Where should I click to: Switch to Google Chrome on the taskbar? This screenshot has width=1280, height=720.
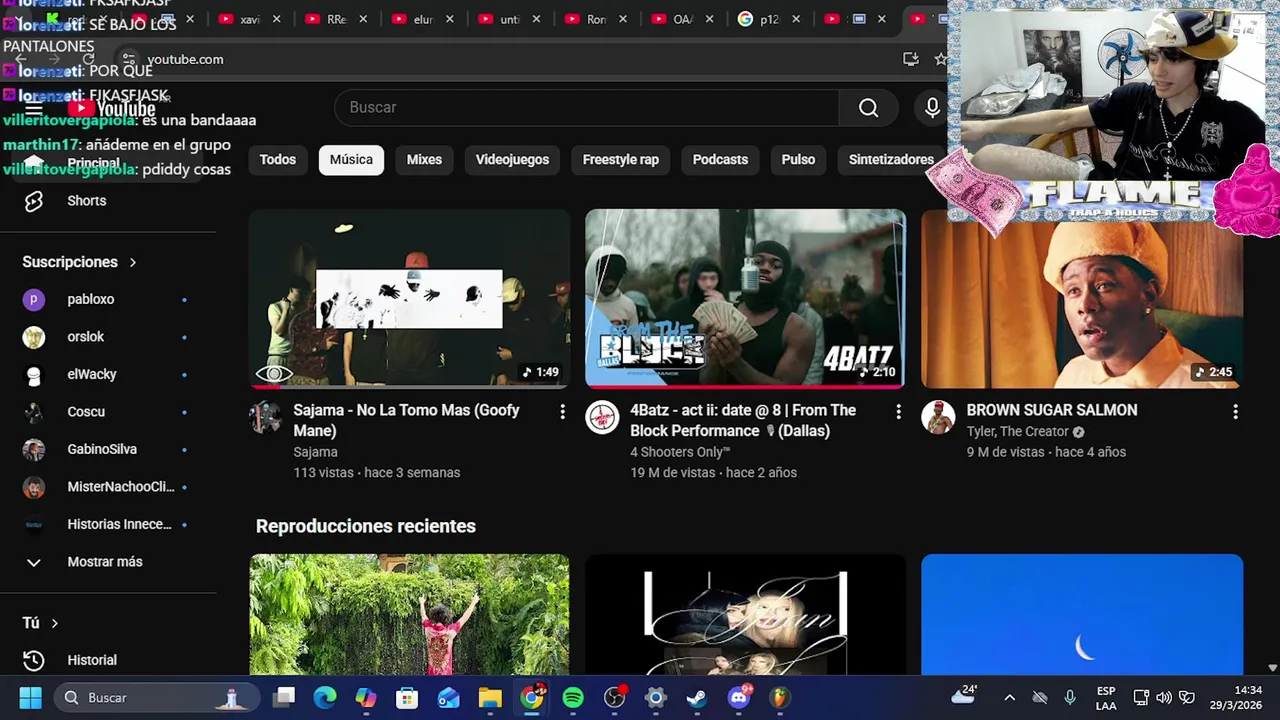tap(532, 697)
